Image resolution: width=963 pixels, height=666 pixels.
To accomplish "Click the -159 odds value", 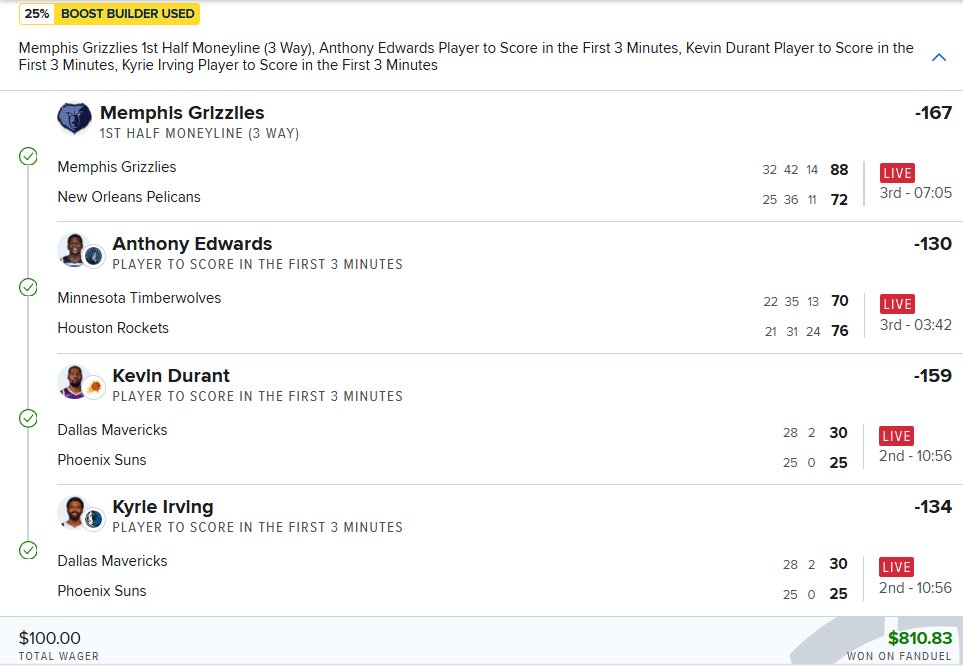I will (x=933, y=375).
